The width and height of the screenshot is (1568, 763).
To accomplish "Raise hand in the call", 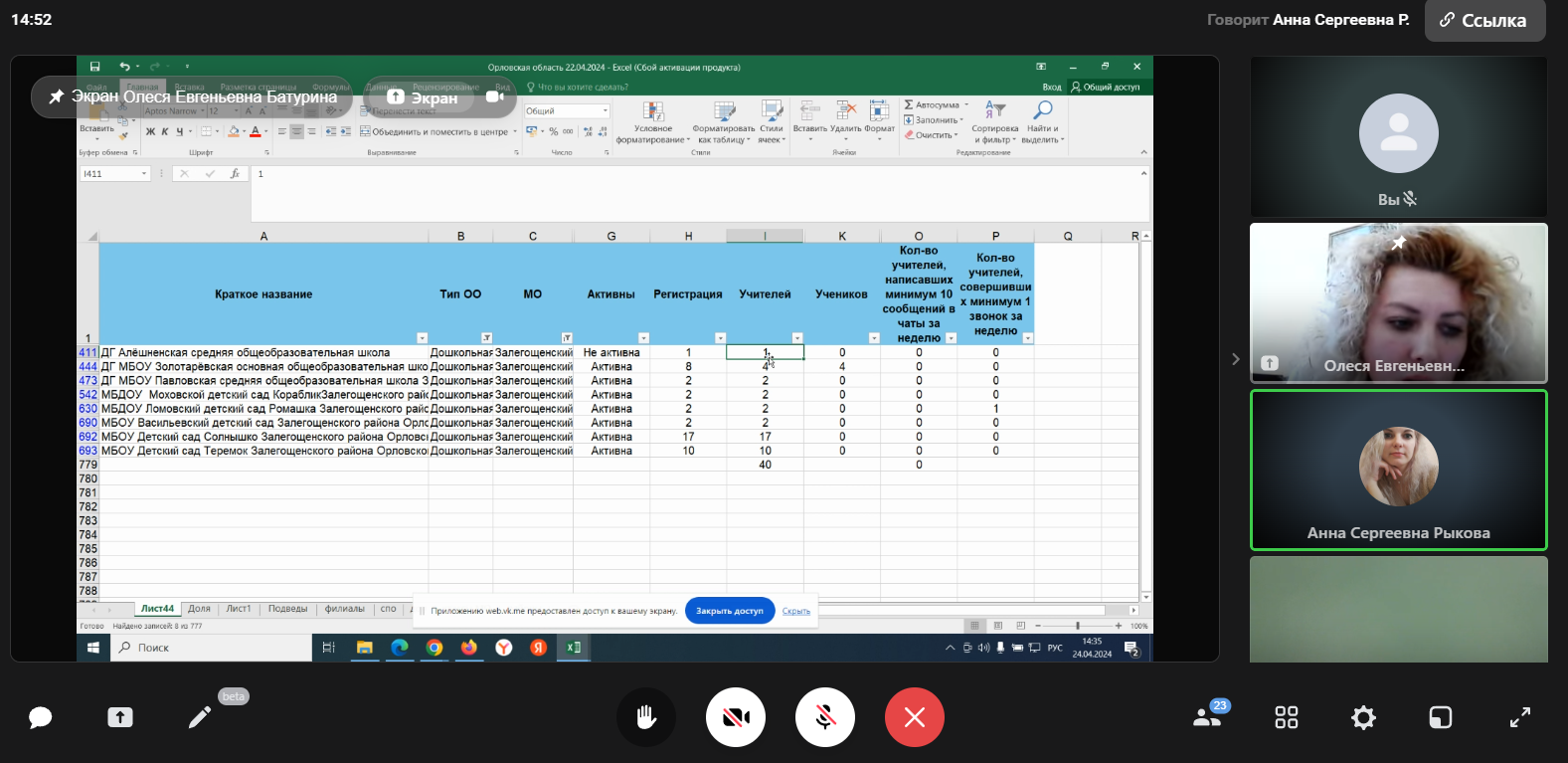I will pyautogui.click(x=646, y=717).
